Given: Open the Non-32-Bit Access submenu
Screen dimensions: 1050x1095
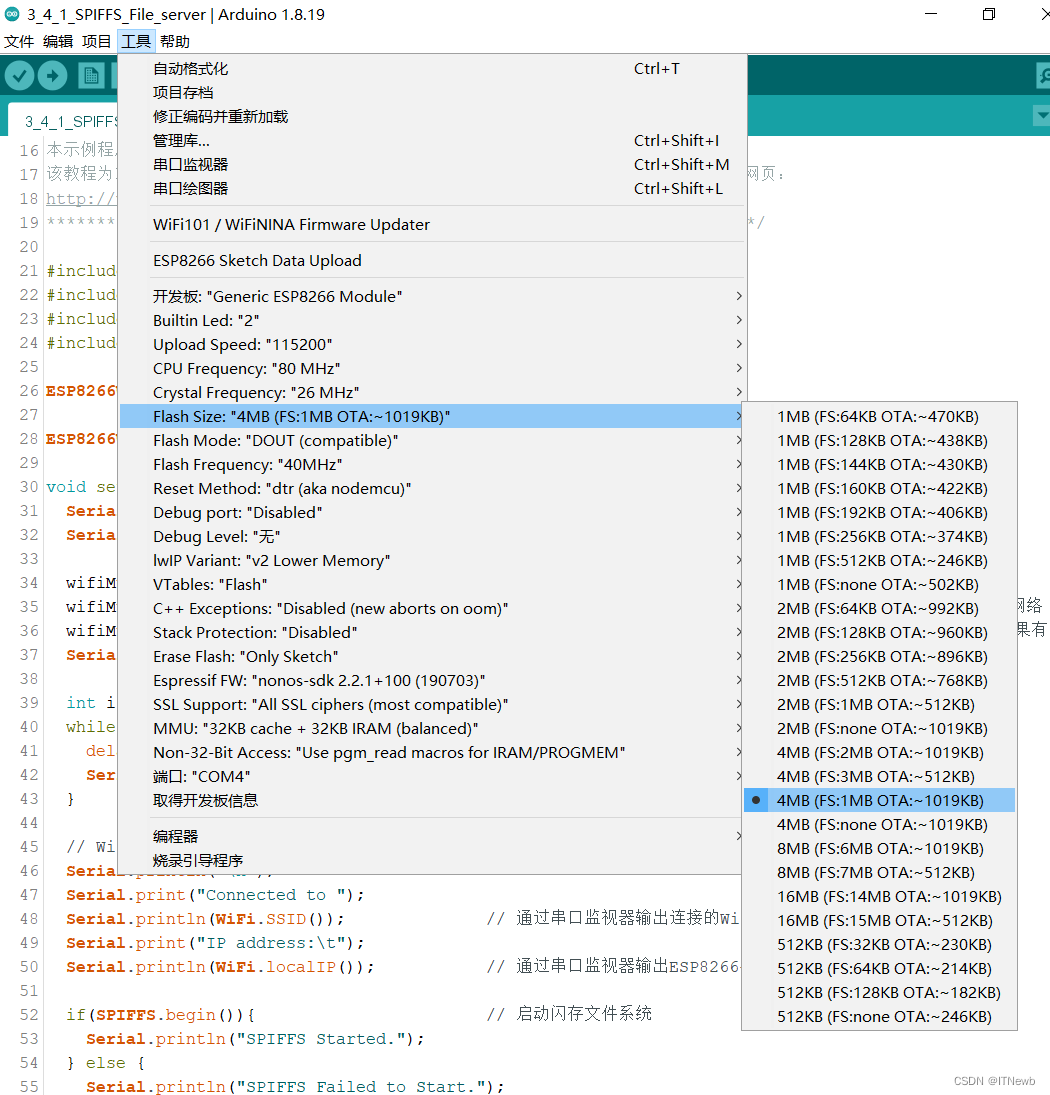Looking at the screenshot, I should tap(433, 752).
